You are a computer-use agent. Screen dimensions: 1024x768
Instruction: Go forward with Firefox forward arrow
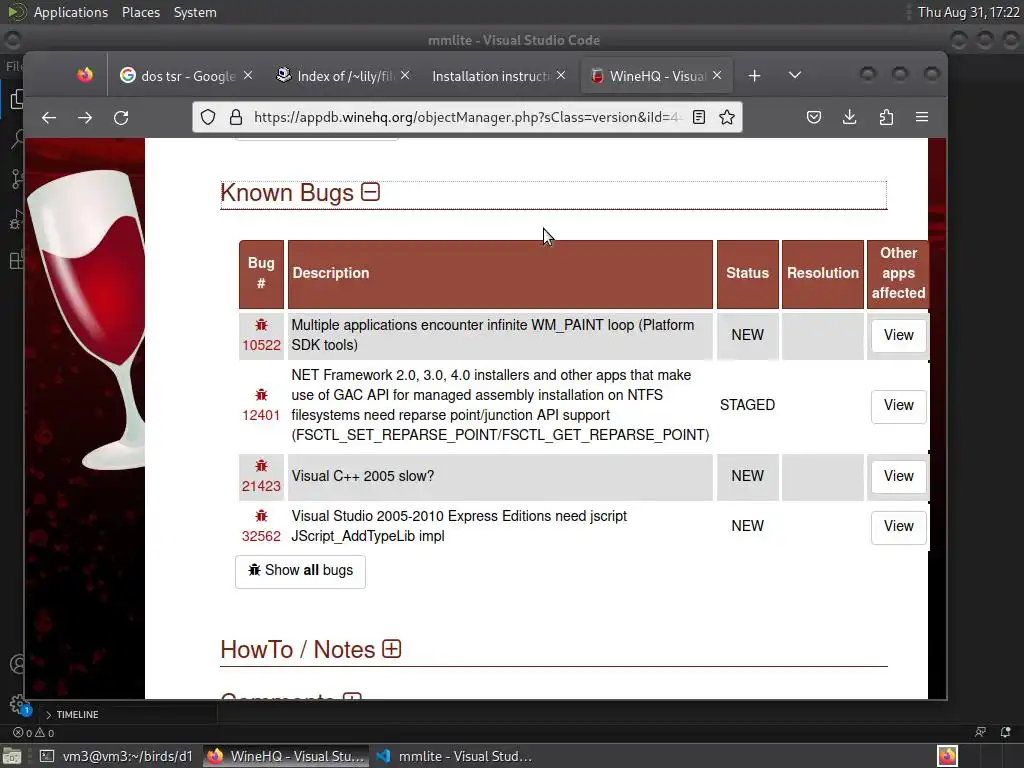85,118
